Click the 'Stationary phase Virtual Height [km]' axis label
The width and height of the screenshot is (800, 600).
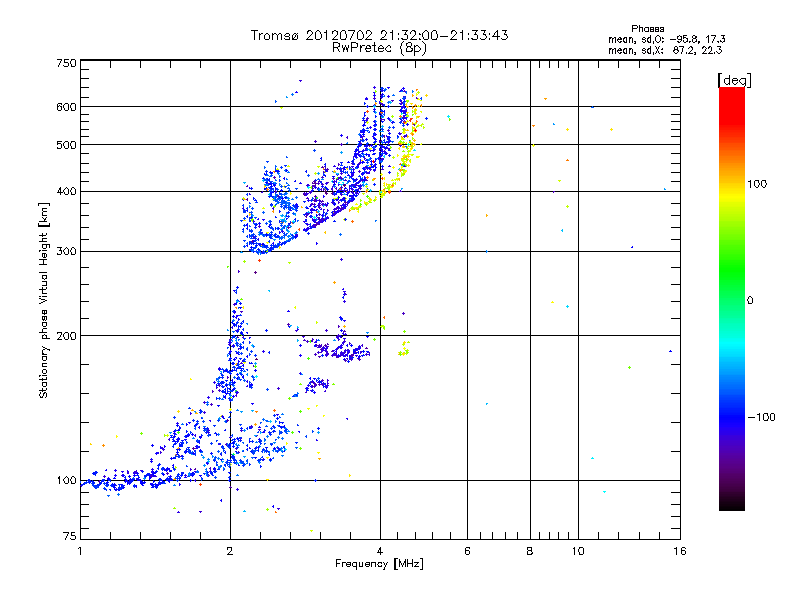[x=43, y=300]
